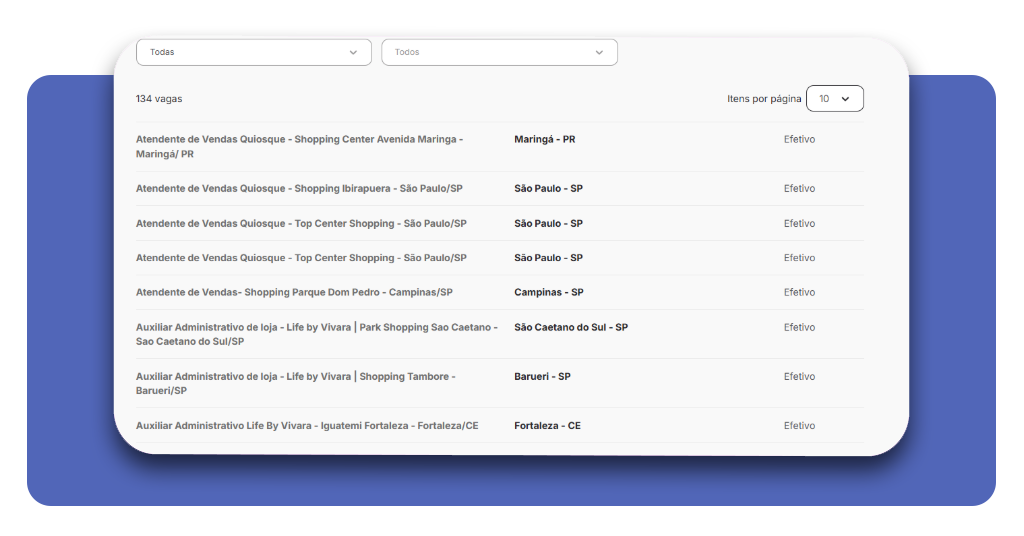Click the Fortaleza - CE location text
Viewport: 1024px width, 536px height.
coord(547,425)
